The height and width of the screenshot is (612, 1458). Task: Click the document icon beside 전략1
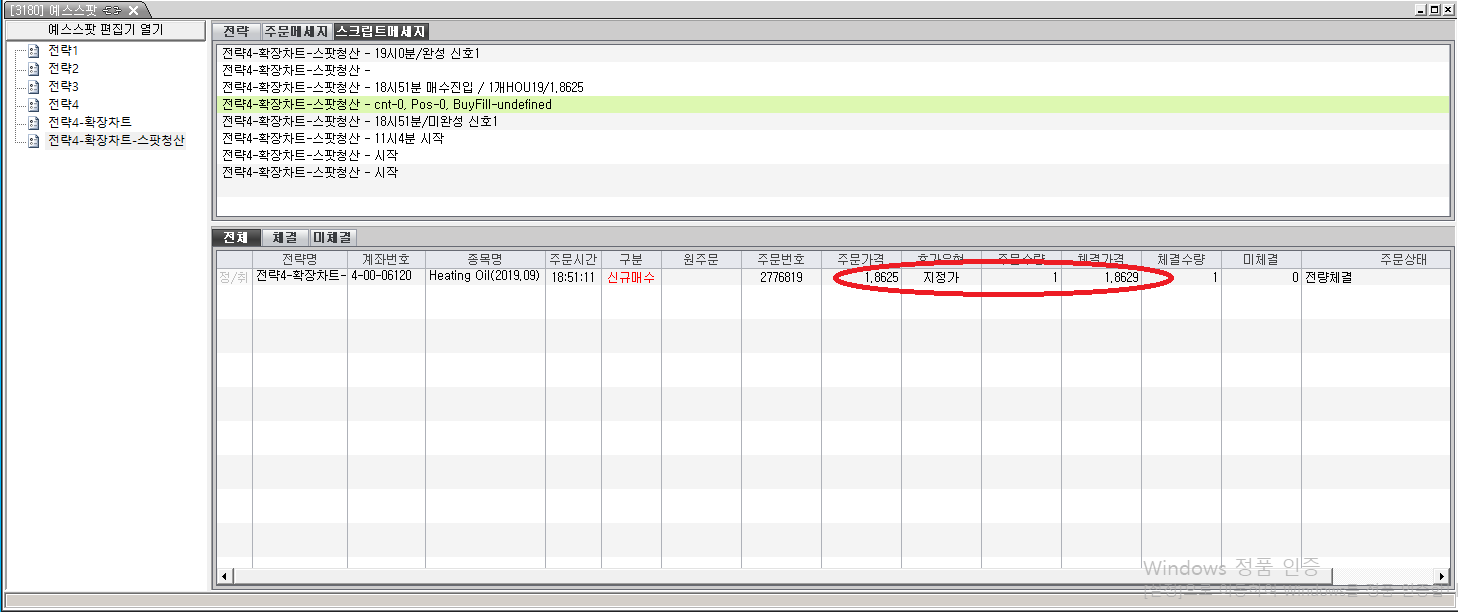(33, 51)
